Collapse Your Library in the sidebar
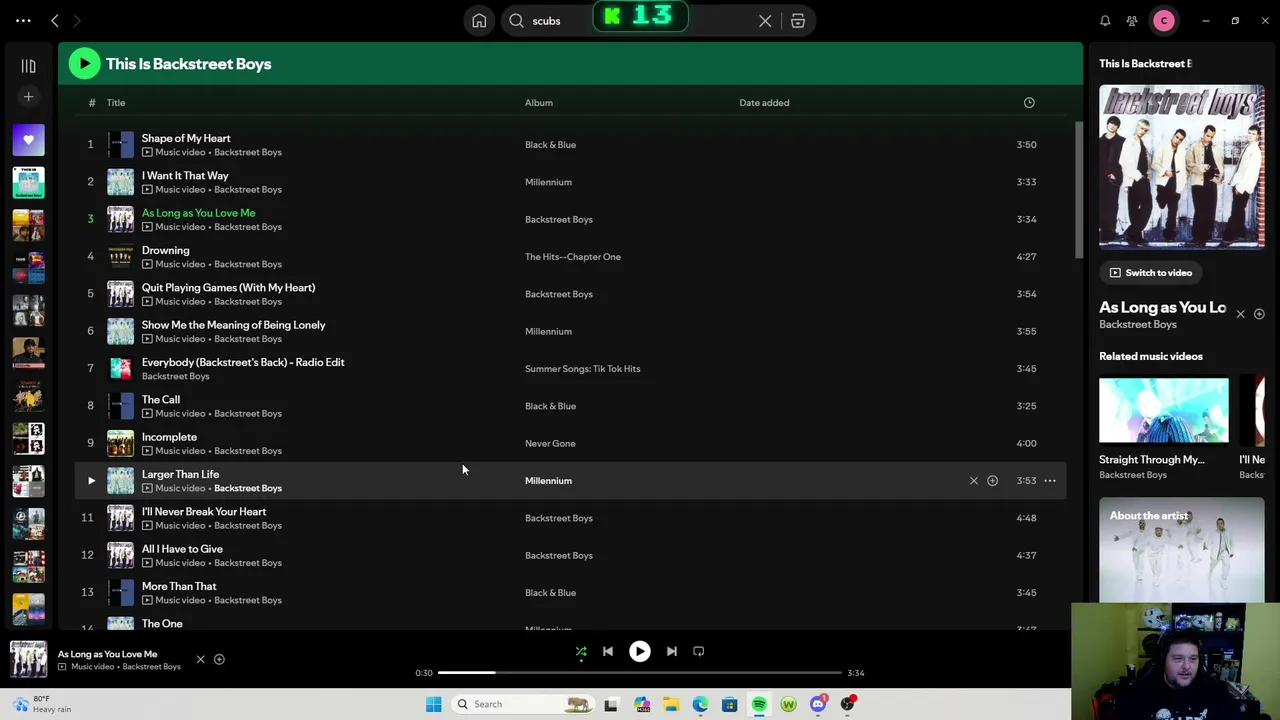1280x720 pixels. tap(28, 66)
